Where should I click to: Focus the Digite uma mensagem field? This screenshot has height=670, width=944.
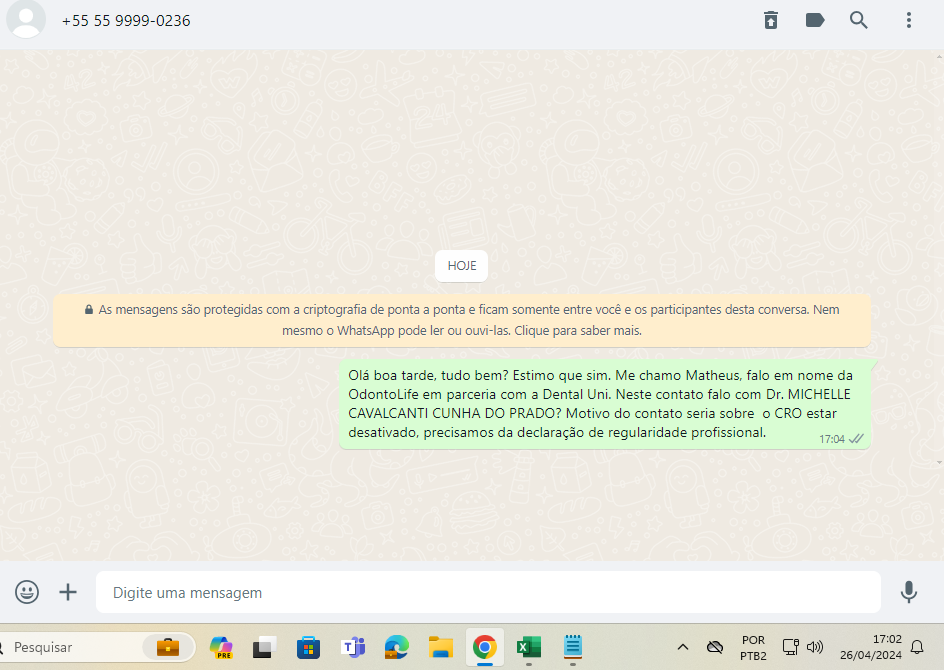click(488, 592)
